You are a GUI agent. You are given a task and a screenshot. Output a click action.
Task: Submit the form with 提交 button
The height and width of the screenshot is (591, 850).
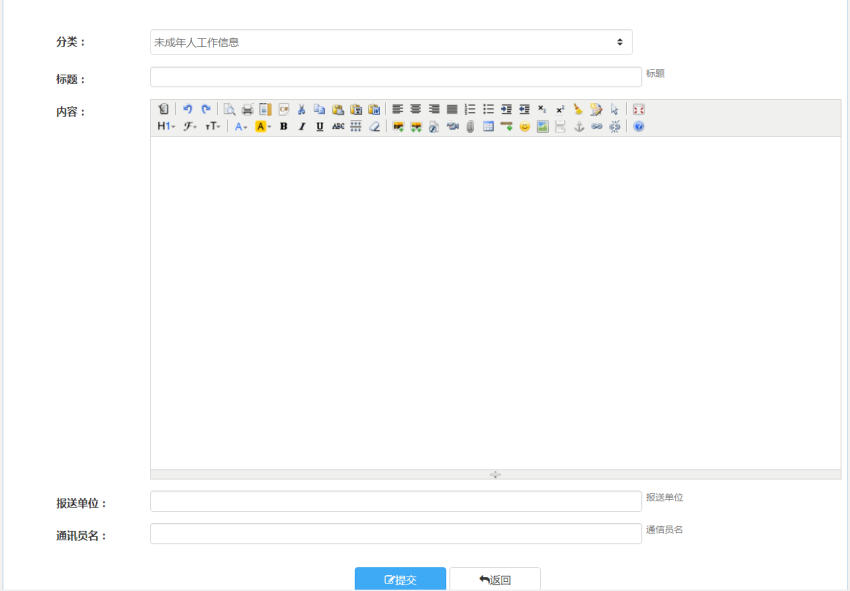[x=400, y=579]
